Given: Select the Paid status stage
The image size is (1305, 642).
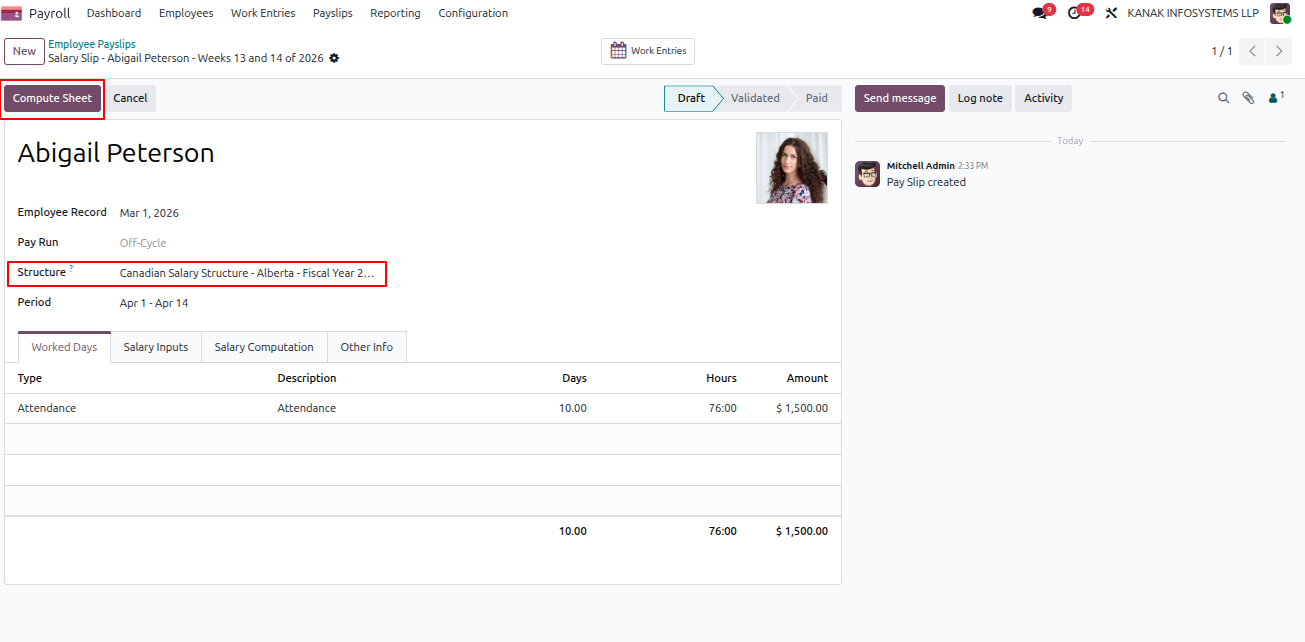Looking at the screenshot, I should point(817,98).
